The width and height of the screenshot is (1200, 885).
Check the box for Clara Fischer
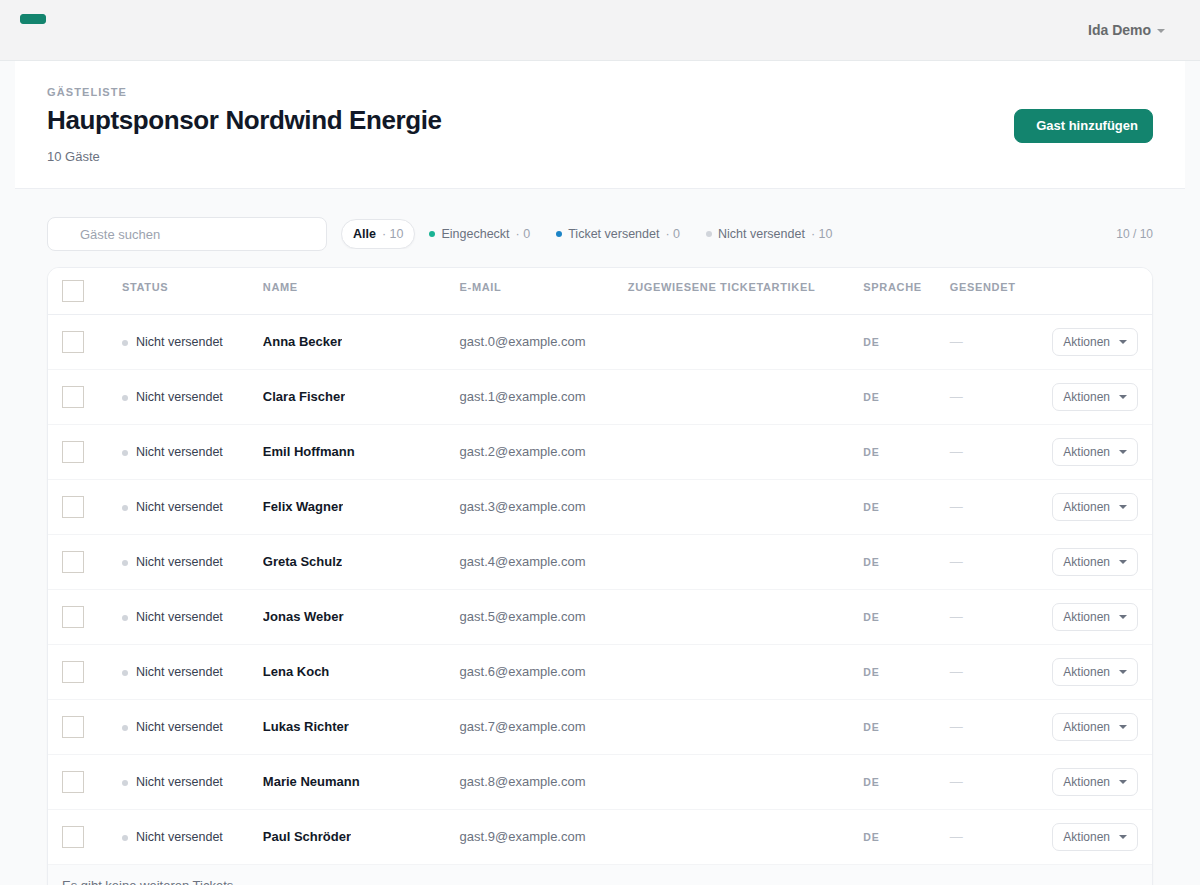(x=73, y=397)
